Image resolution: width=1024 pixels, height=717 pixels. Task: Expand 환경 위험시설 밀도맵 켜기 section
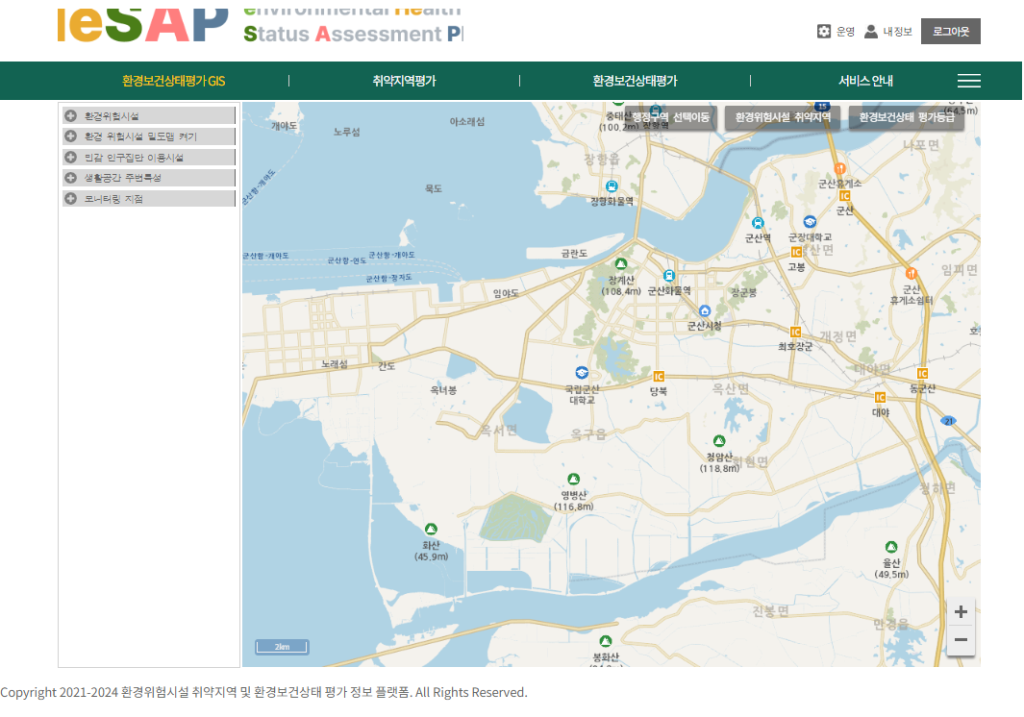(x=149, y=136)
